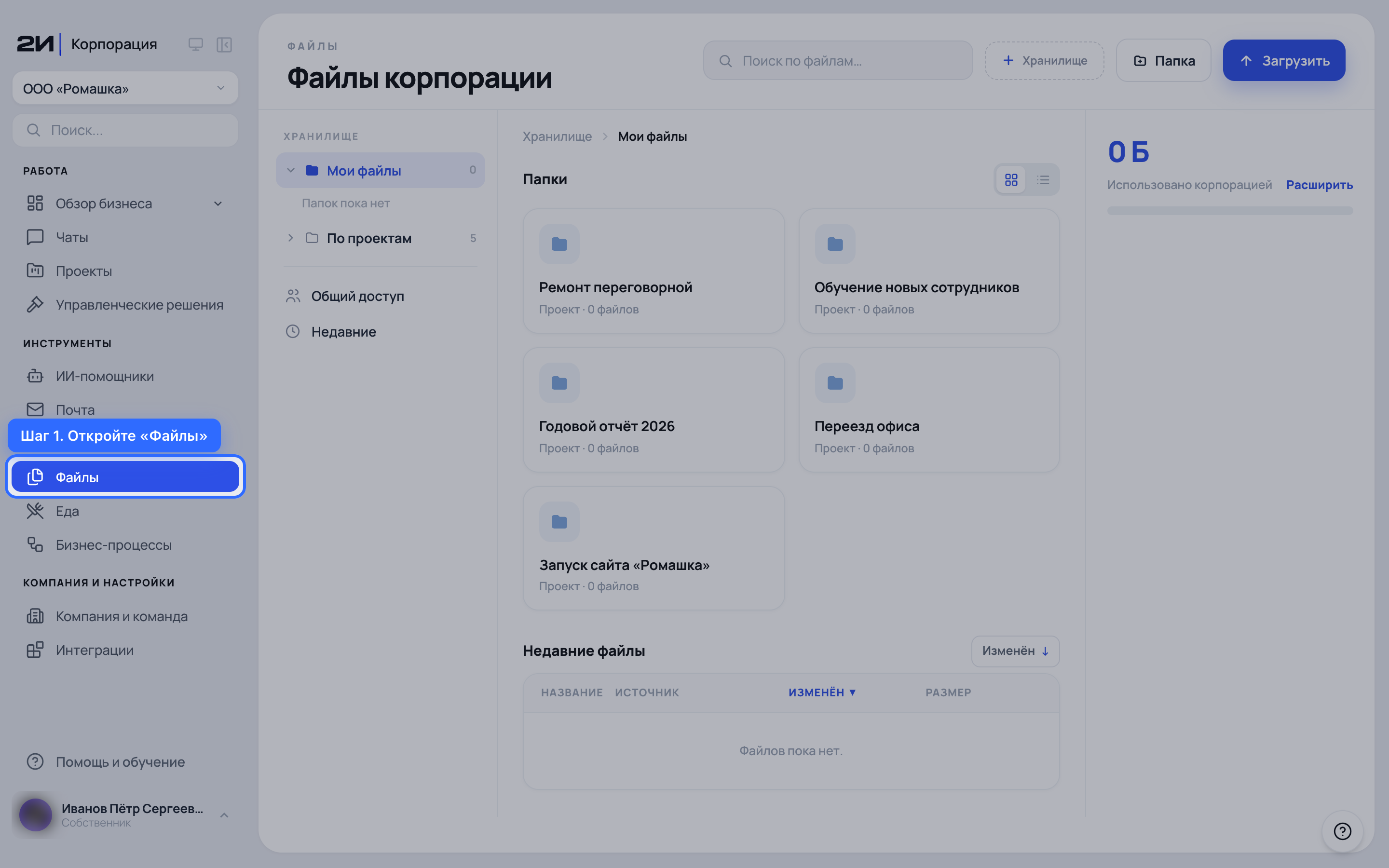Click the Хранилище breadcrumb link
Screen dimensions: 1389x868
point(557,136)
